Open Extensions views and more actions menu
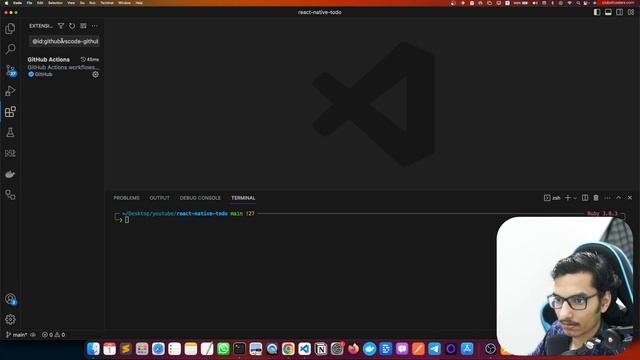Screen dimensions: 640x360 95,26
